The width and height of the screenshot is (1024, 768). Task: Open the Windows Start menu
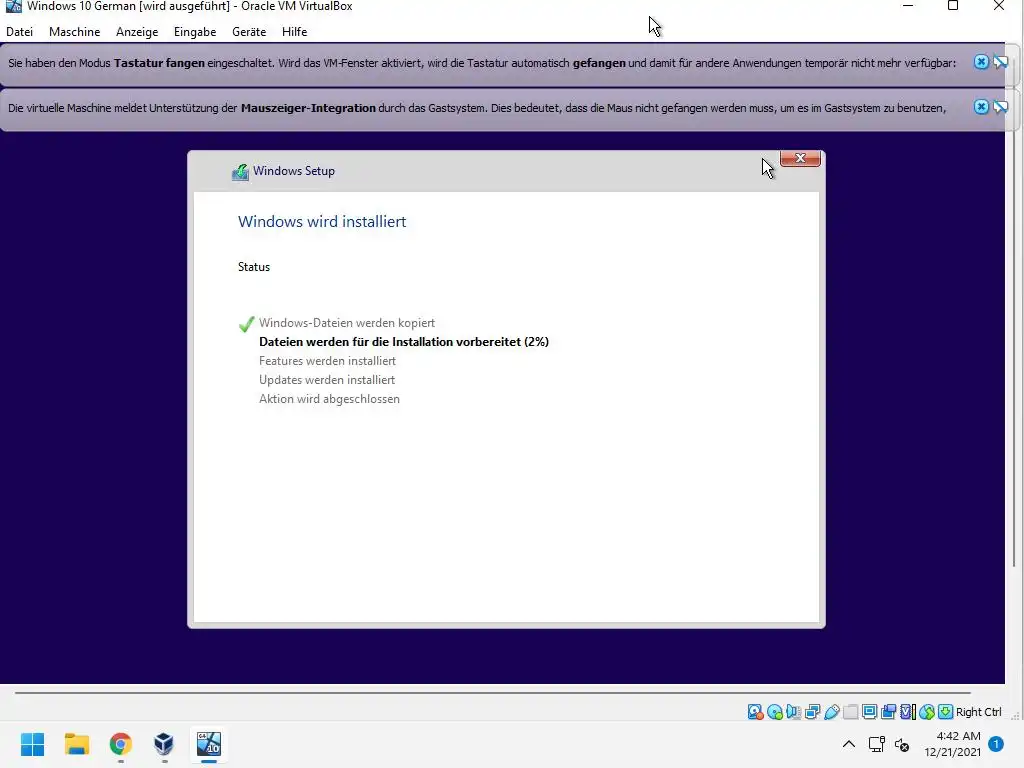tap(33, 744)
